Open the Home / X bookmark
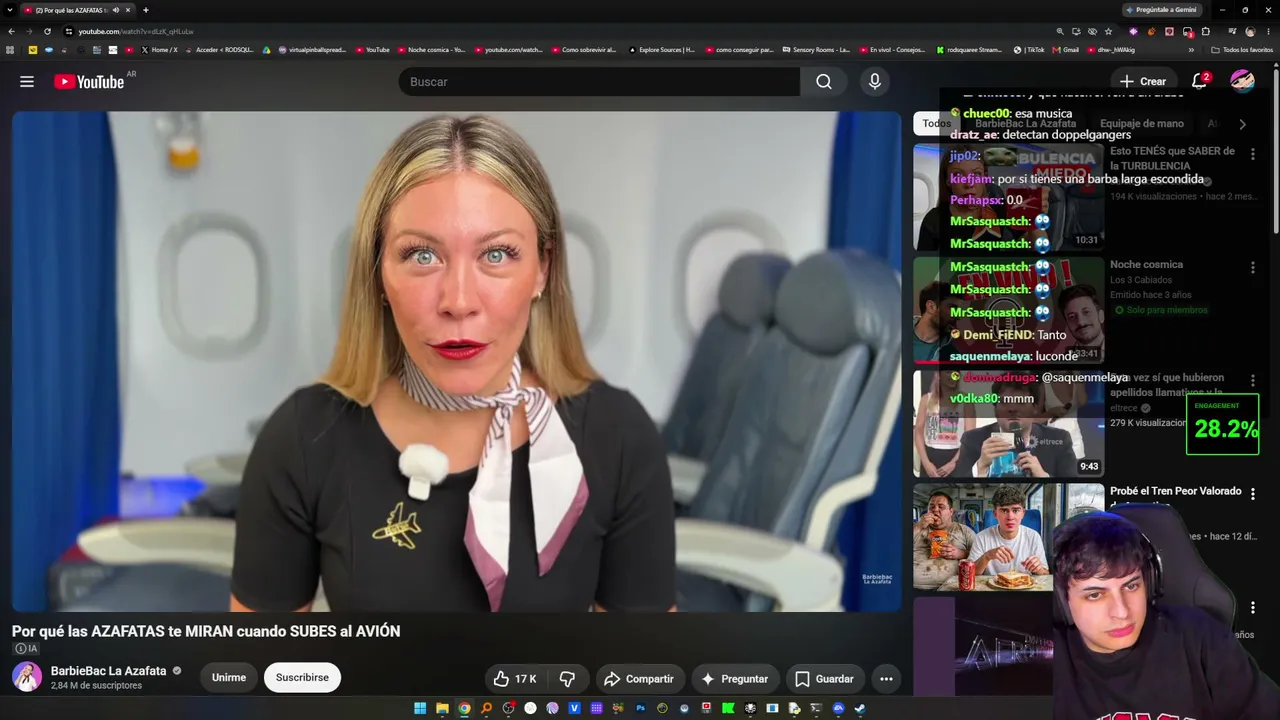This screenshot has height=720, width=1280. pos(158,50)
